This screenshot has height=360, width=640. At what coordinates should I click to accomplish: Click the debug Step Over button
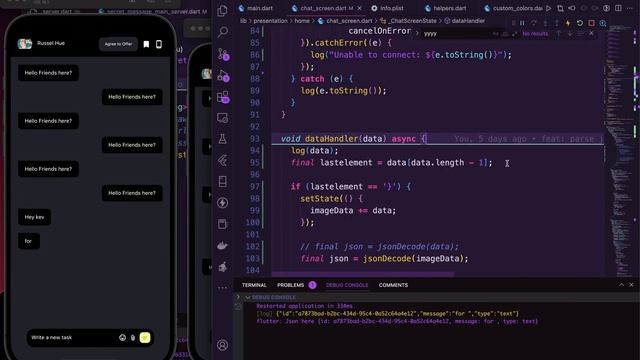pos(533,23)
